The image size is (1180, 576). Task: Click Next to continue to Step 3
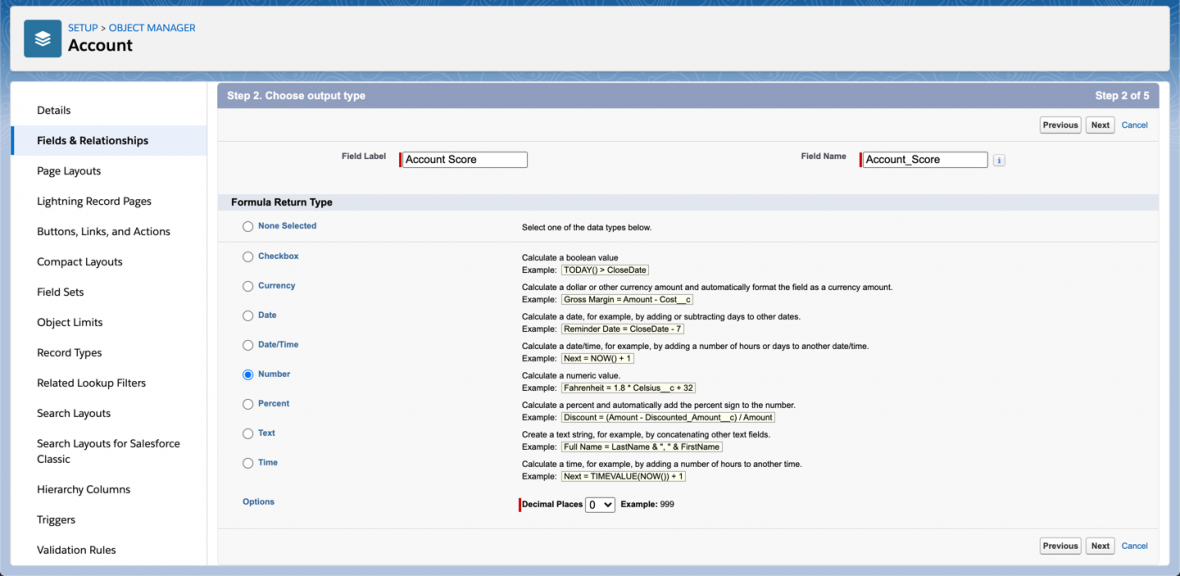click(1100, 124)
